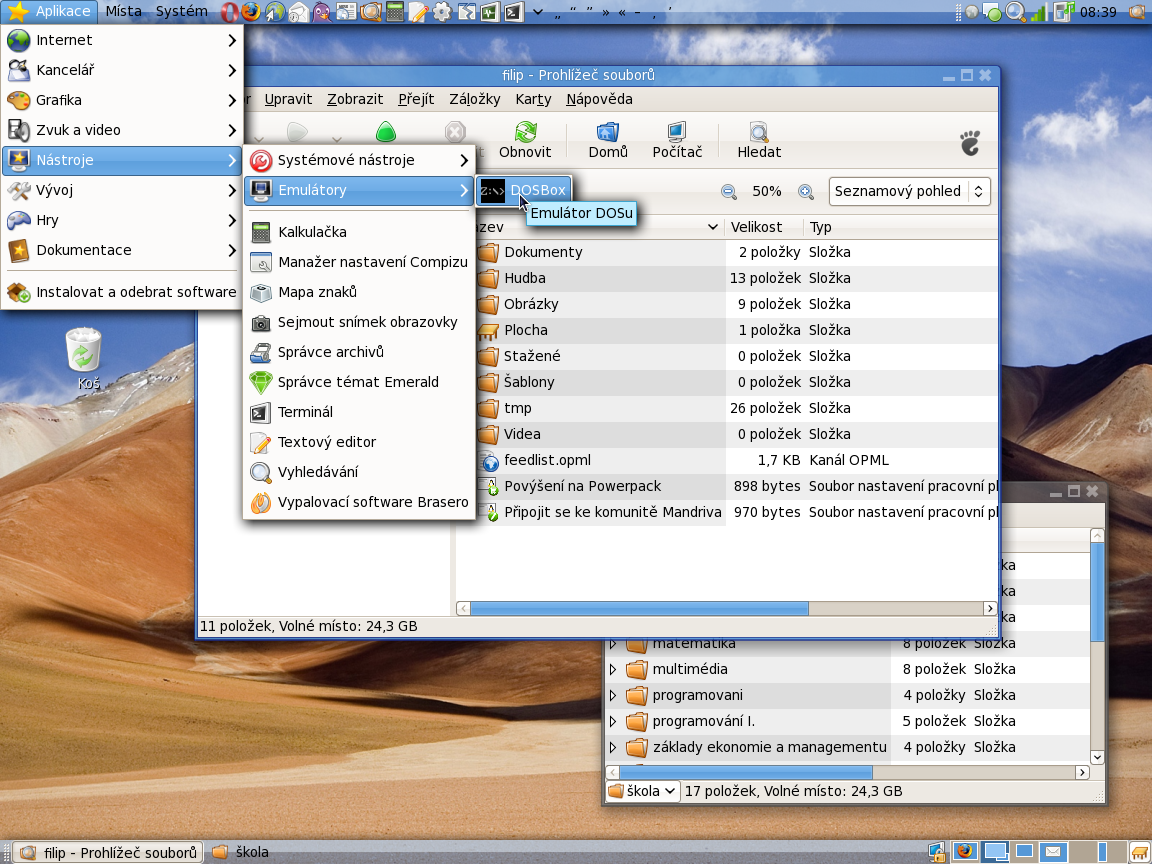Open Vypalovací software Brasero
The height and width of the screenshot is (864, 1152).
tap(359, 503)
